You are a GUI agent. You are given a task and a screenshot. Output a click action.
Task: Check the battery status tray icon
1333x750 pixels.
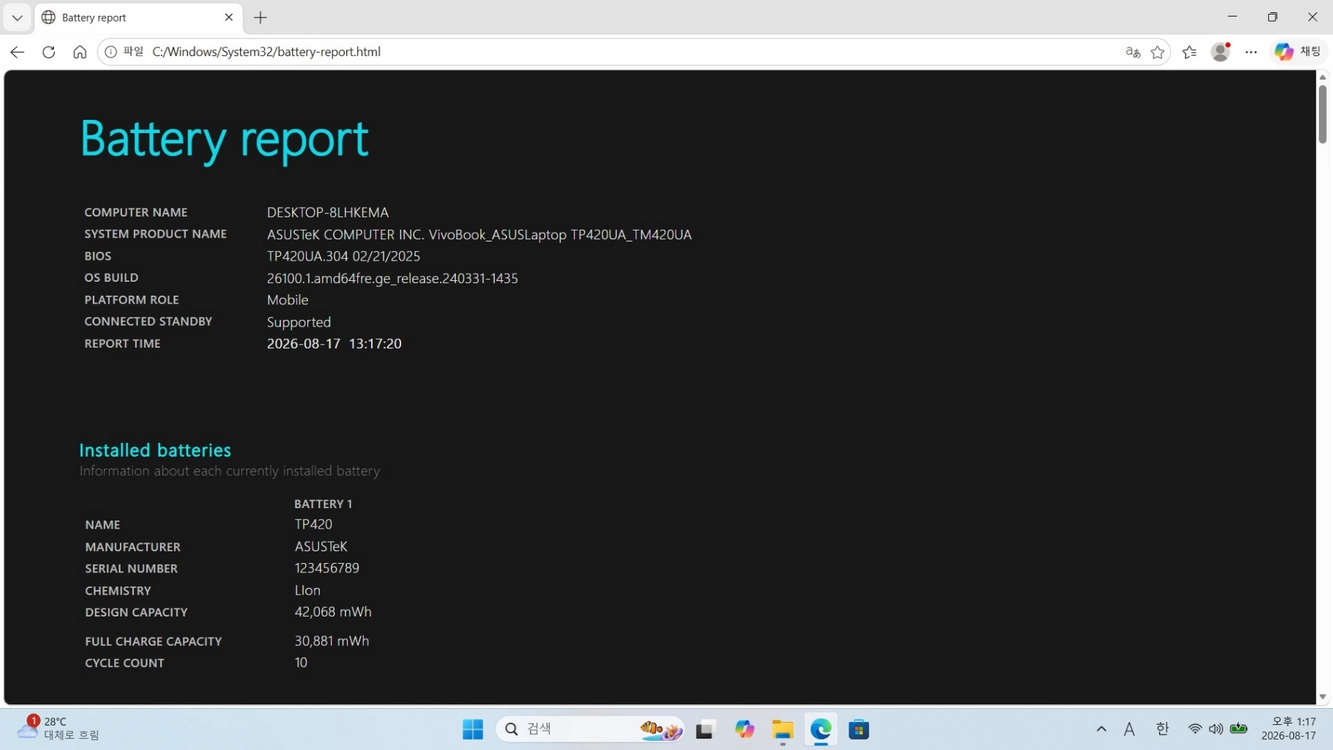[x=1239, y=729]
